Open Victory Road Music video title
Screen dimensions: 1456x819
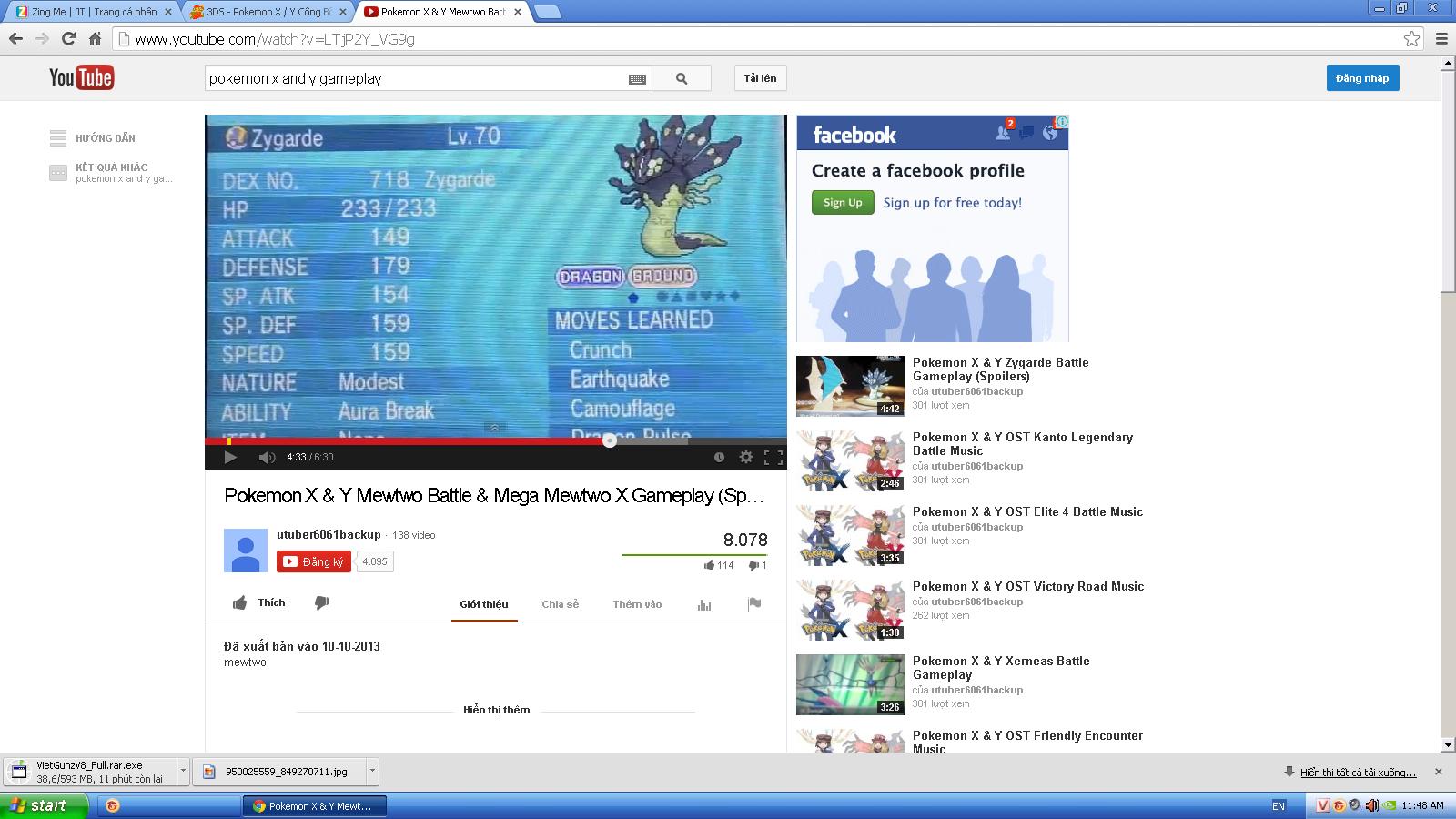[1028, 586]
